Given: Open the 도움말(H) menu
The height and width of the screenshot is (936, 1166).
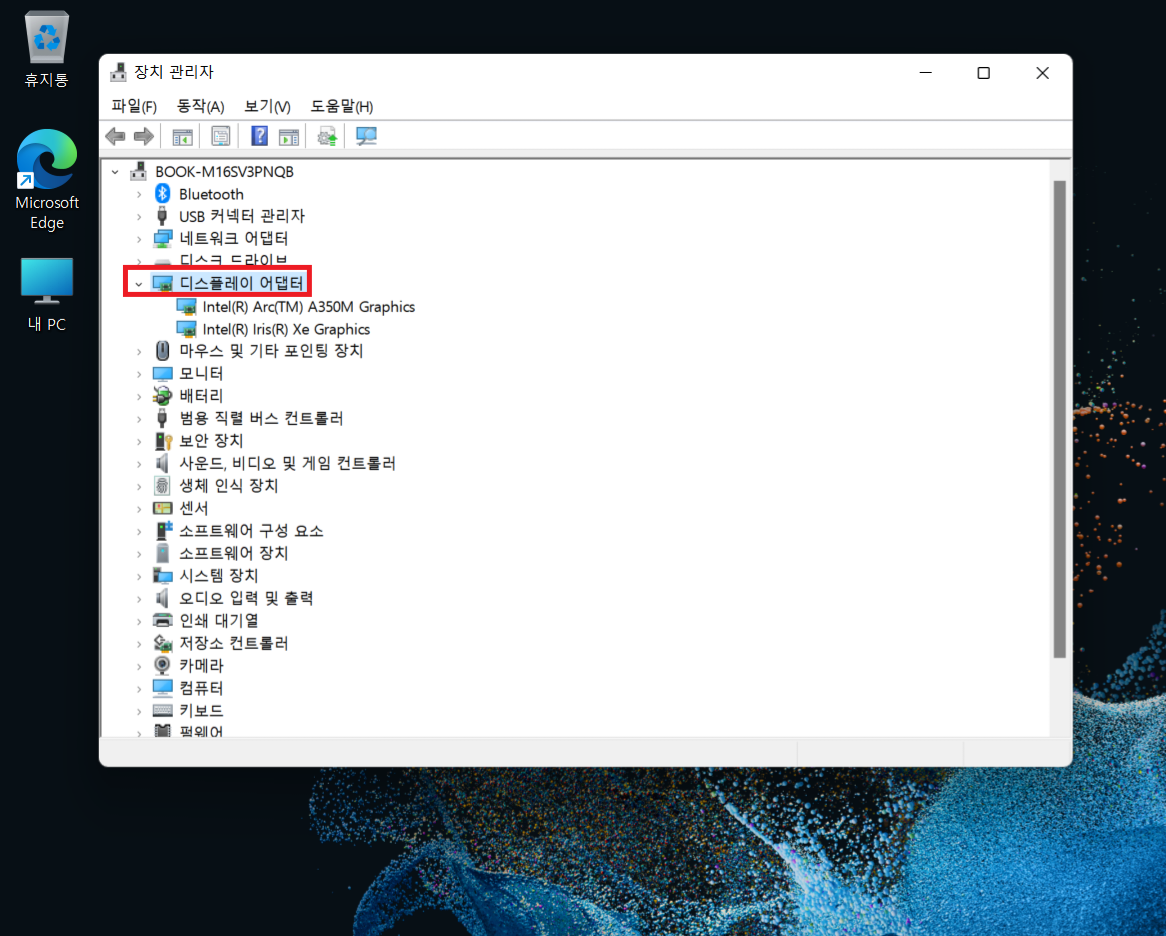Looking at the screenshot, I should 342,106.
